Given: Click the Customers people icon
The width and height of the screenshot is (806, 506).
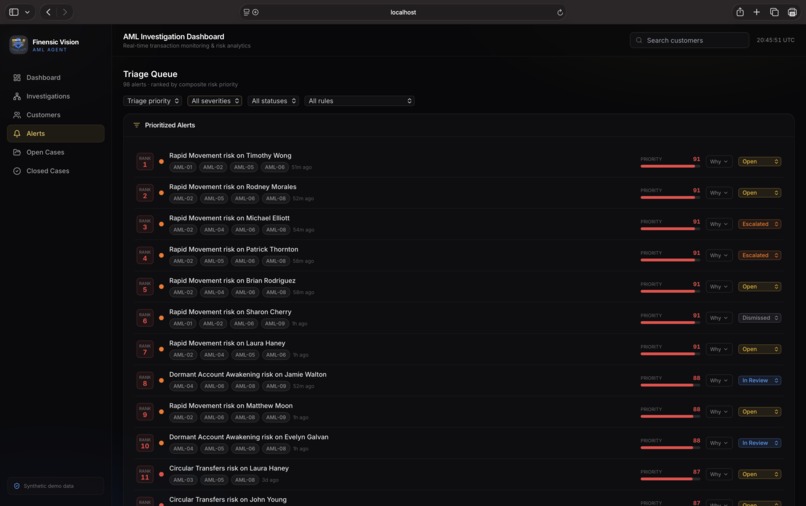Looking at the screenshot, I should click(x=17, y=115).
